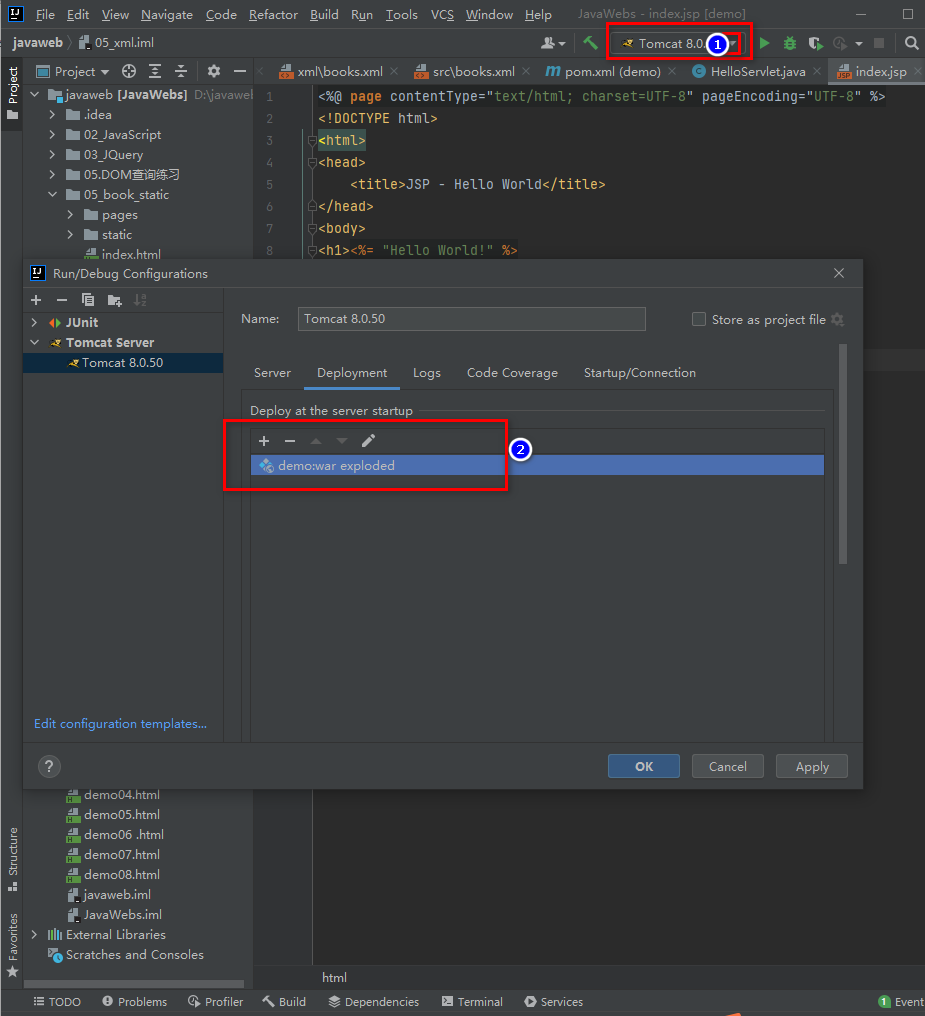Click Collapse All icon in Project panel

click(x=181, y=71)
